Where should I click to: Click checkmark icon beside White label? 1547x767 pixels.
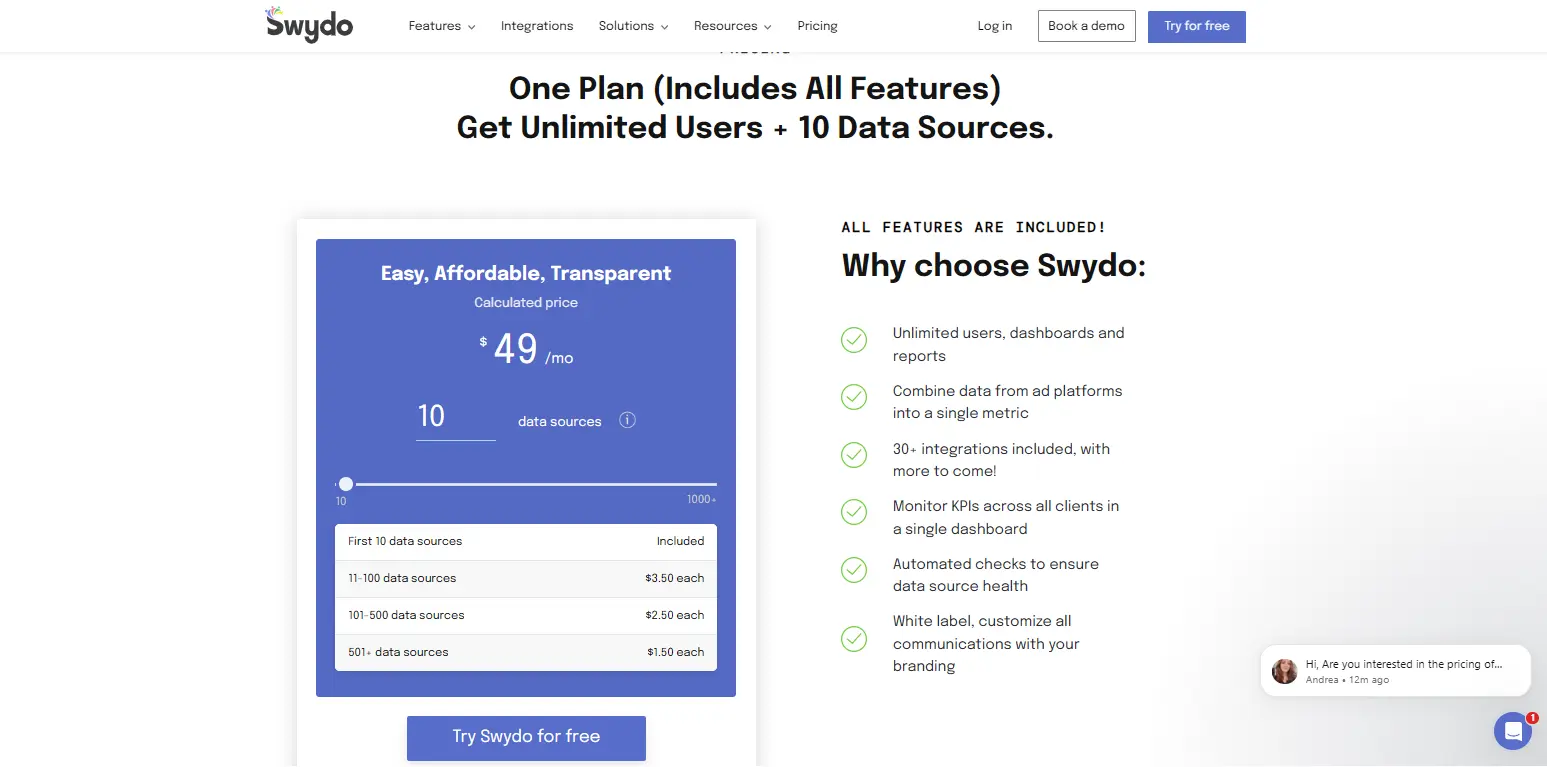tap(853, 638)
